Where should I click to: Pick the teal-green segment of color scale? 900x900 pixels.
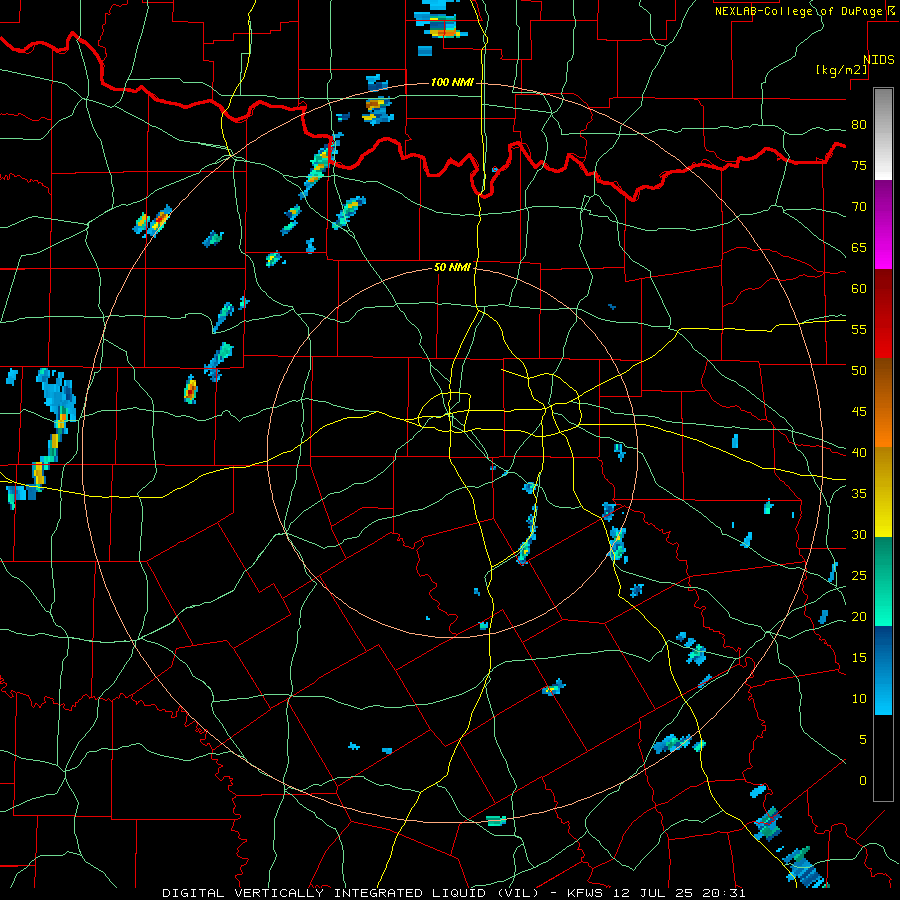883,581
